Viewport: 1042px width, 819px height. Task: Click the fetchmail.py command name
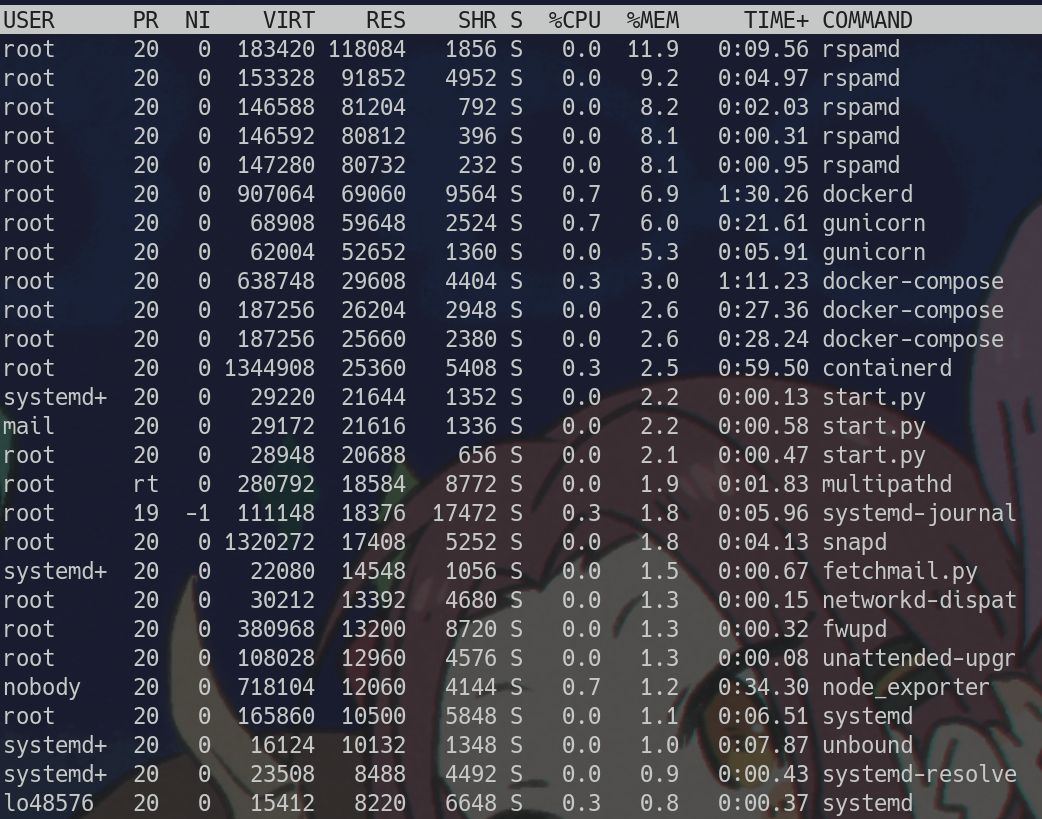[900, 571]
